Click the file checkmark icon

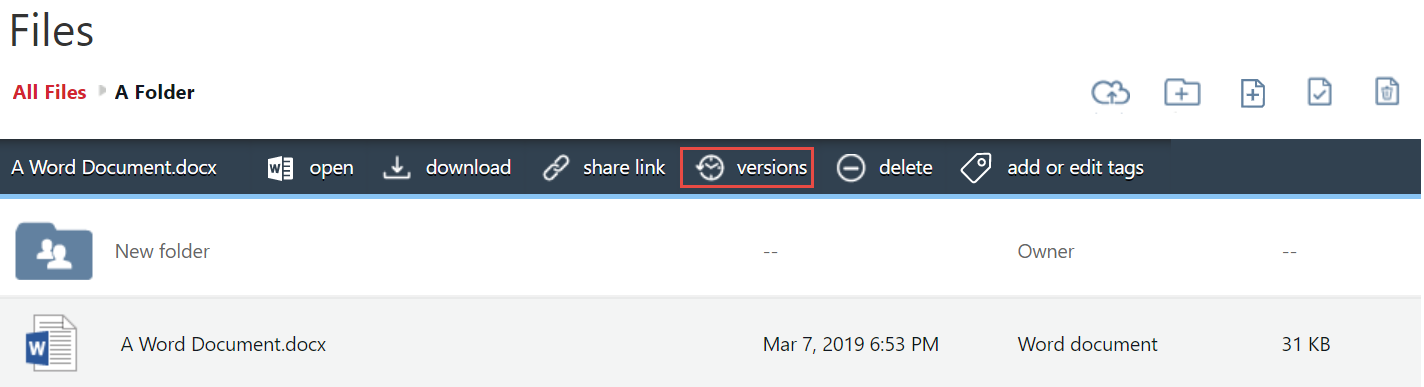pos(1320,93)
